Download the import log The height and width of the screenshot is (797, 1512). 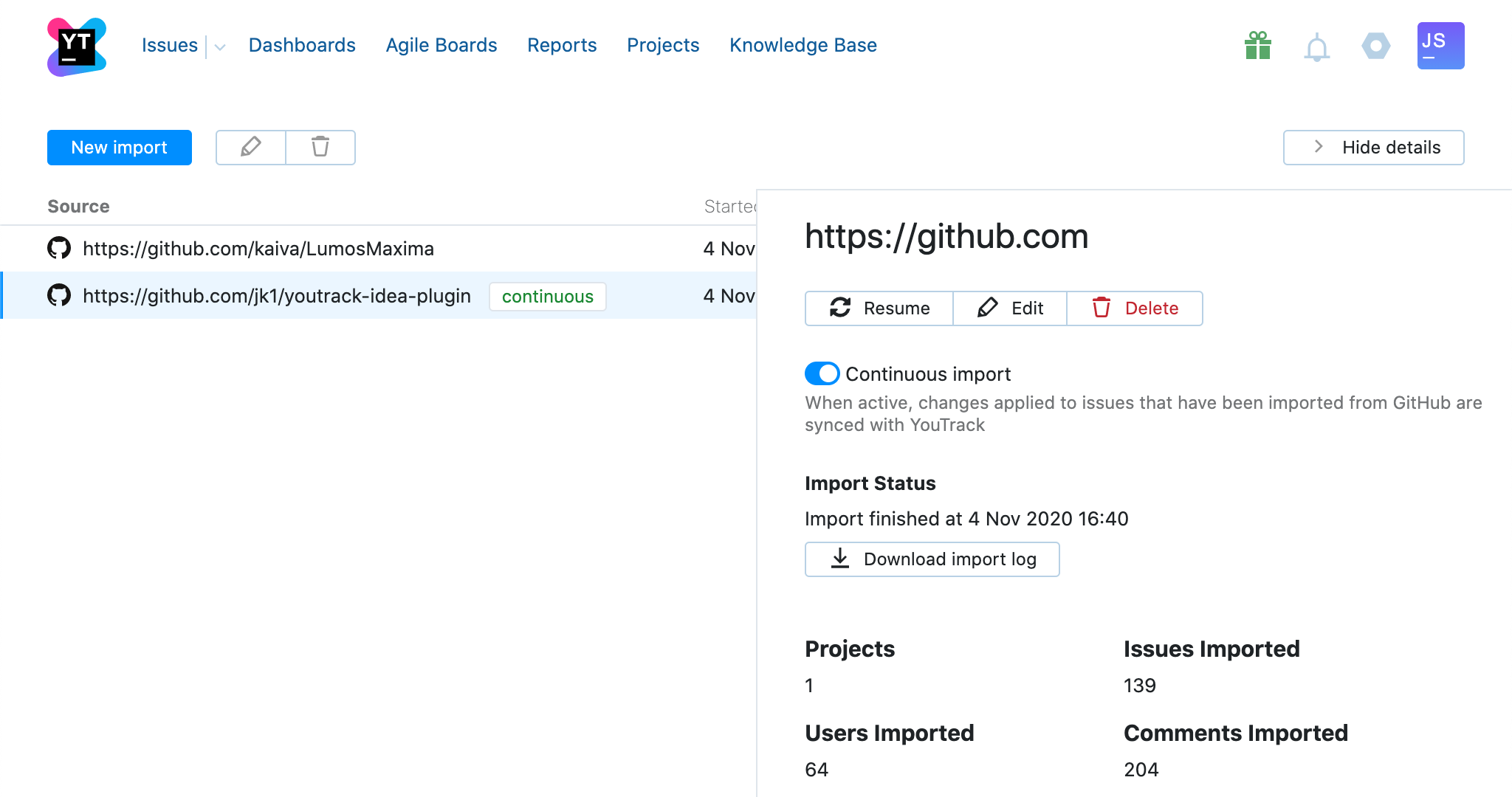click(932, 559)
